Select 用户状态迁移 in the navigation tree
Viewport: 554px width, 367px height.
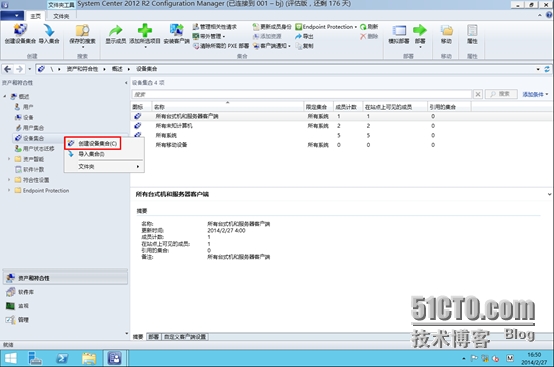point(39,149)
